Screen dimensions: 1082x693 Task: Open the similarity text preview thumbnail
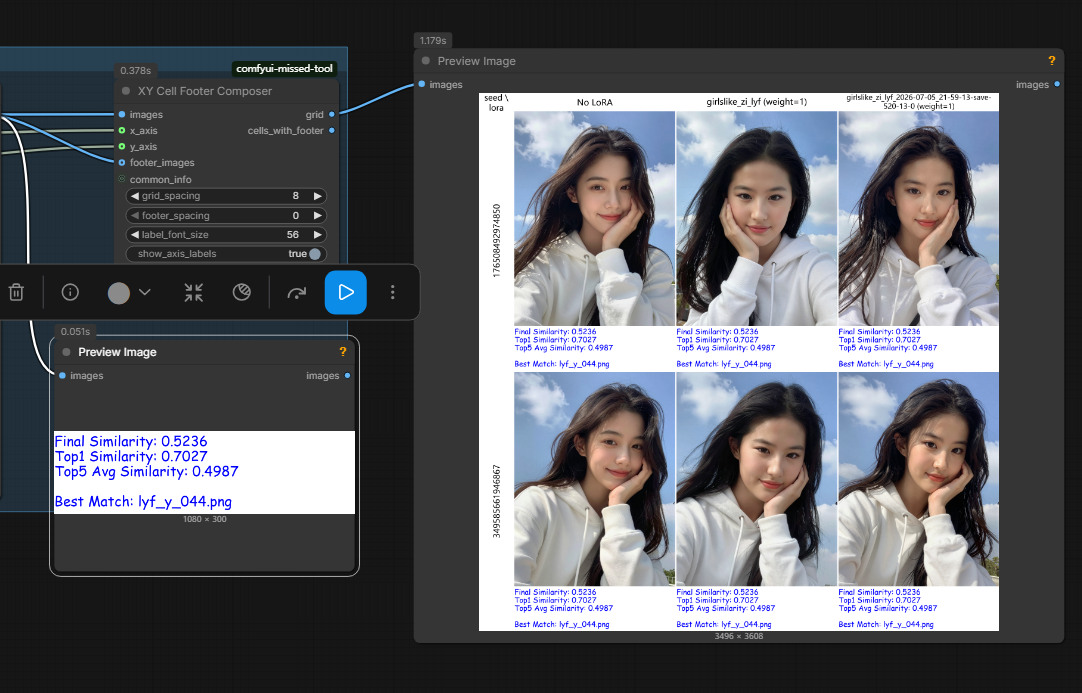coord(204,472)
